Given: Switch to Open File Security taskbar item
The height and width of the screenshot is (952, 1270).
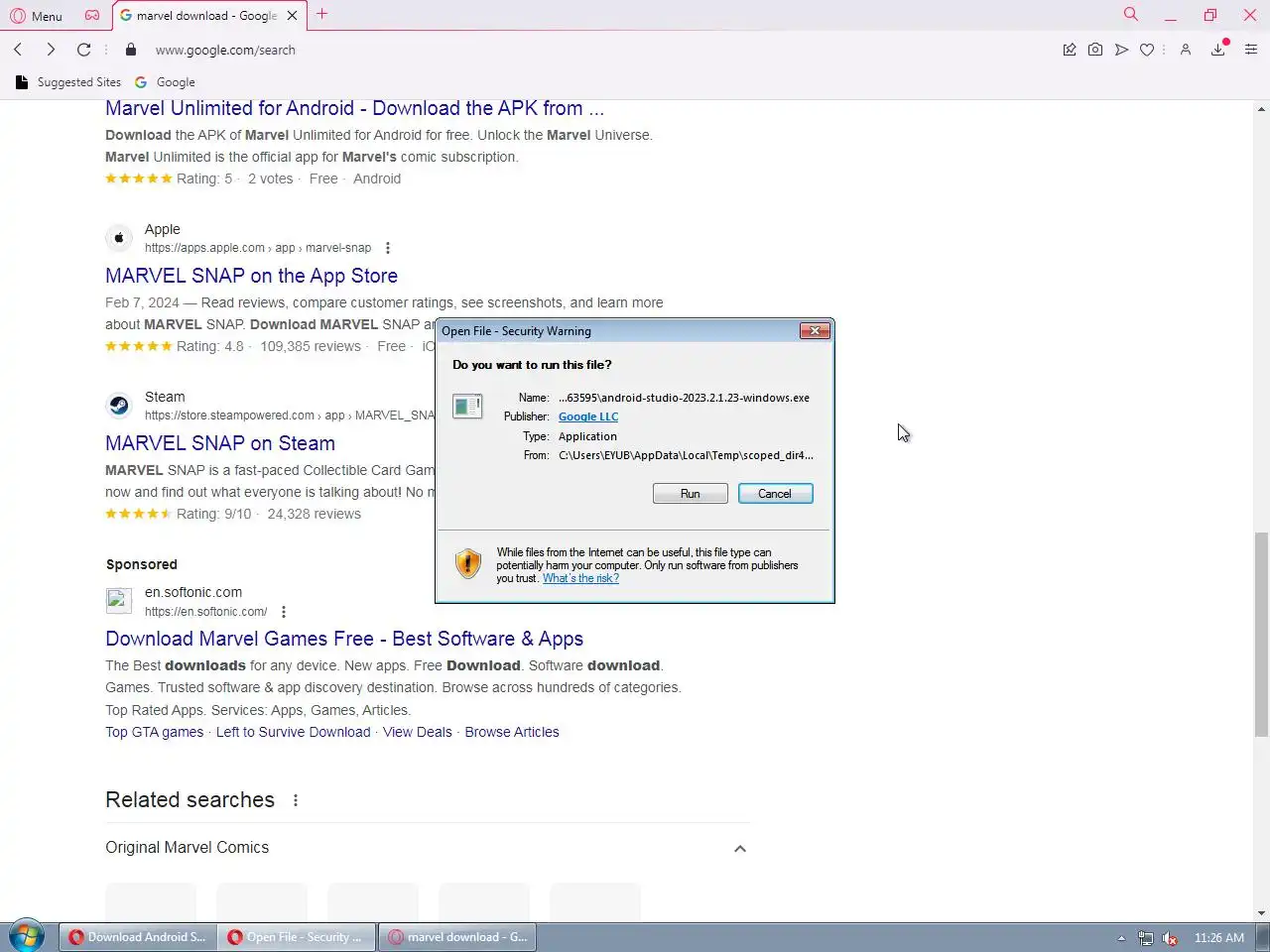Looking at the screenshot, I should click(297, 937).
